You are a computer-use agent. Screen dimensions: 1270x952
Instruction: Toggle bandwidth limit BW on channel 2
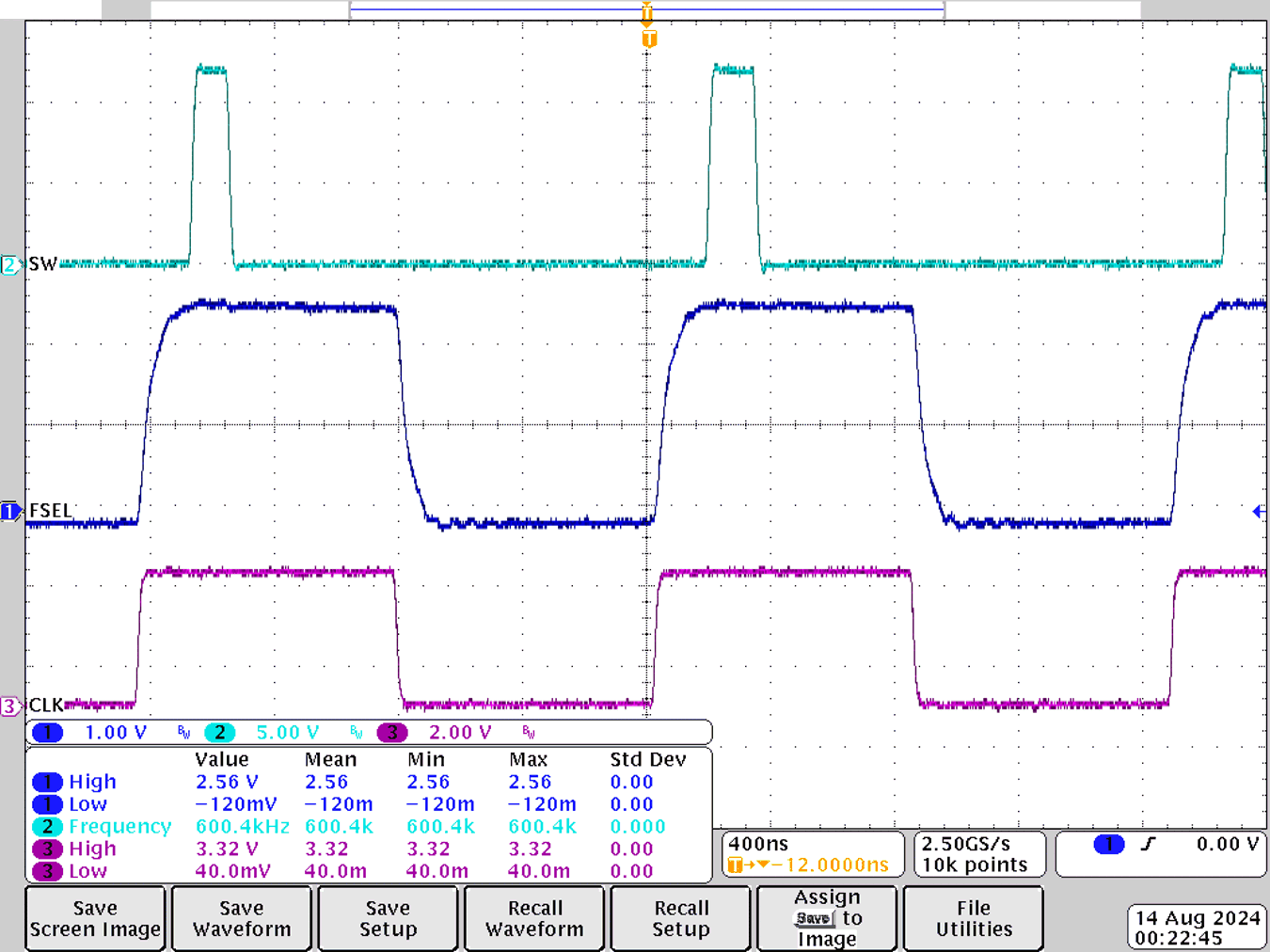coord(356,733)
